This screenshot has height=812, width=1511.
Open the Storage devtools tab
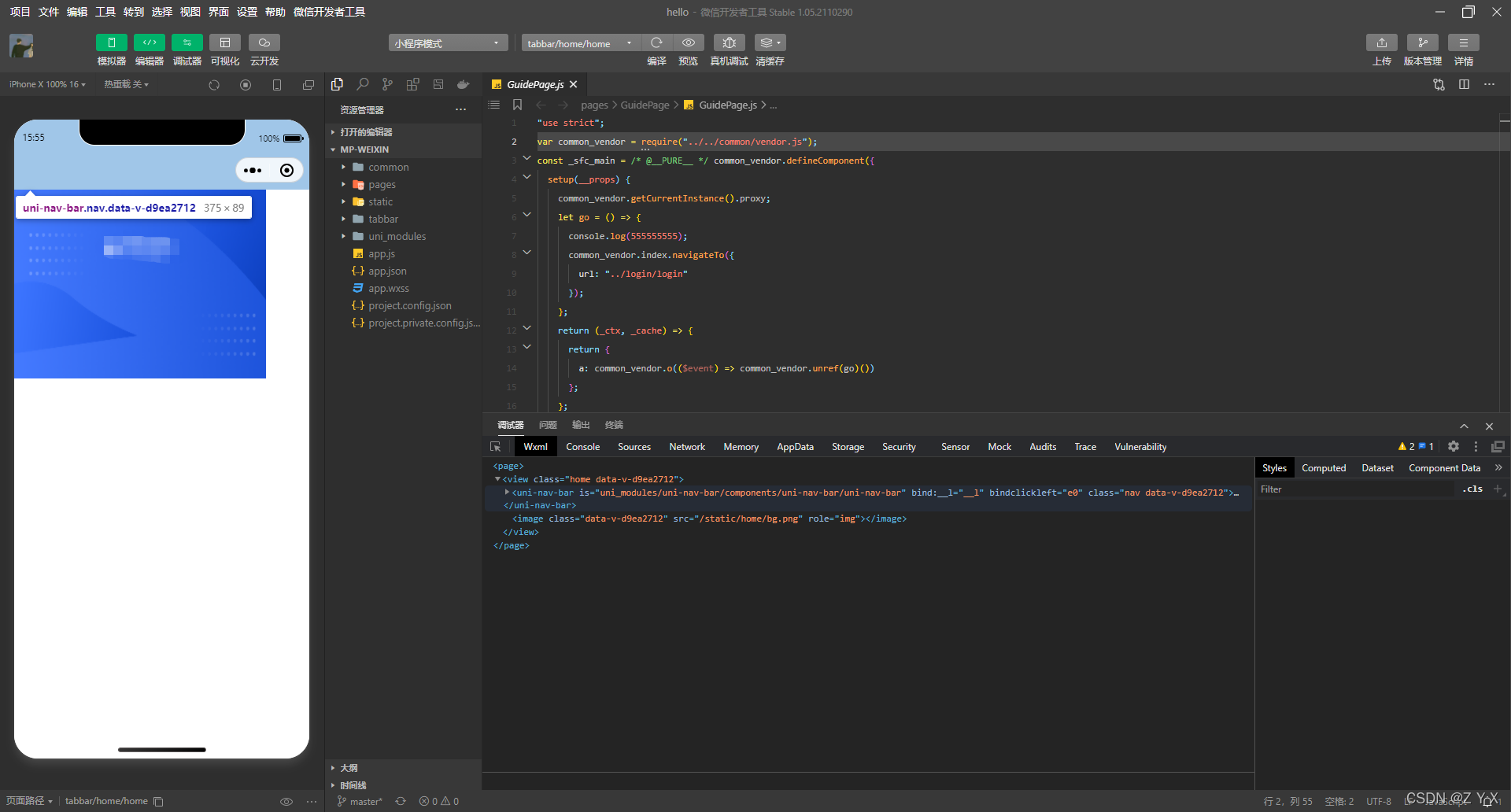click(848, 447)
